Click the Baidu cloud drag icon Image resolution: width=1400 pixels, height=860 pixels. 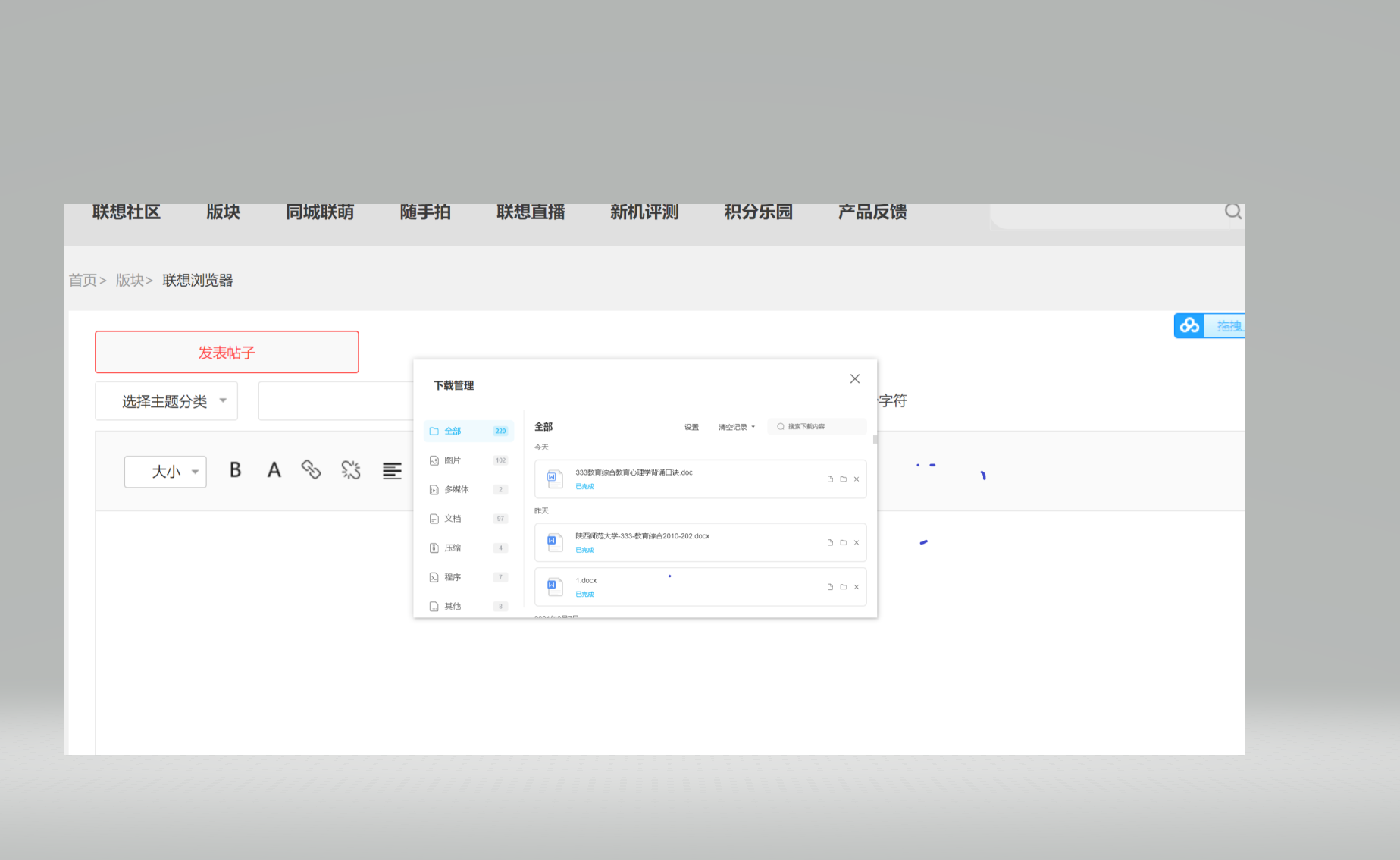[1190, 326]
